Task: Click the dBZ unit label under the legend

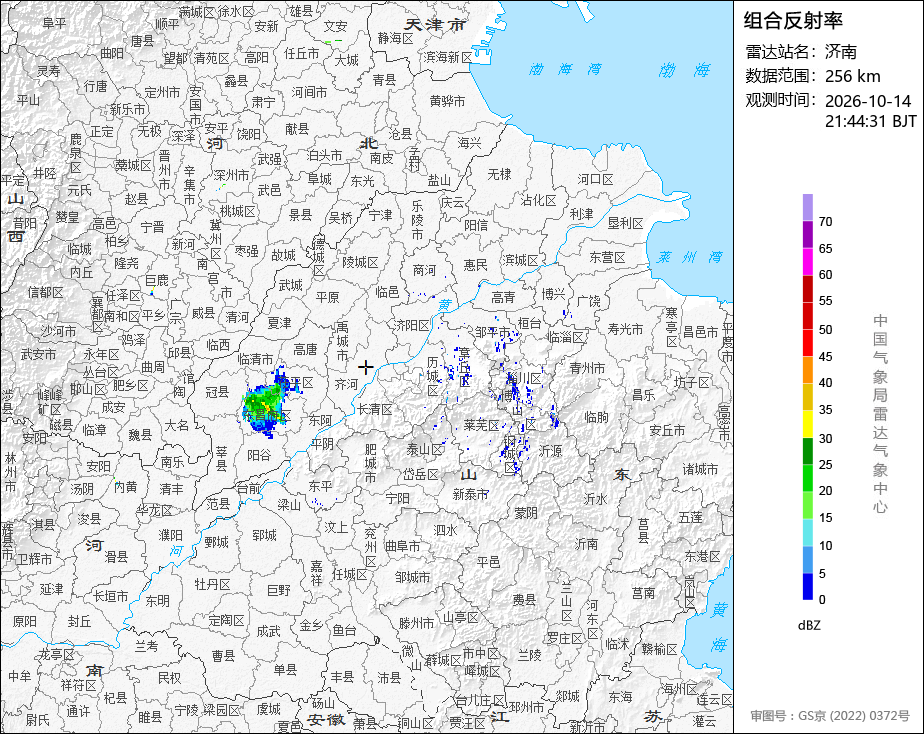Action: pyautogui.click(x=809, y=625)
